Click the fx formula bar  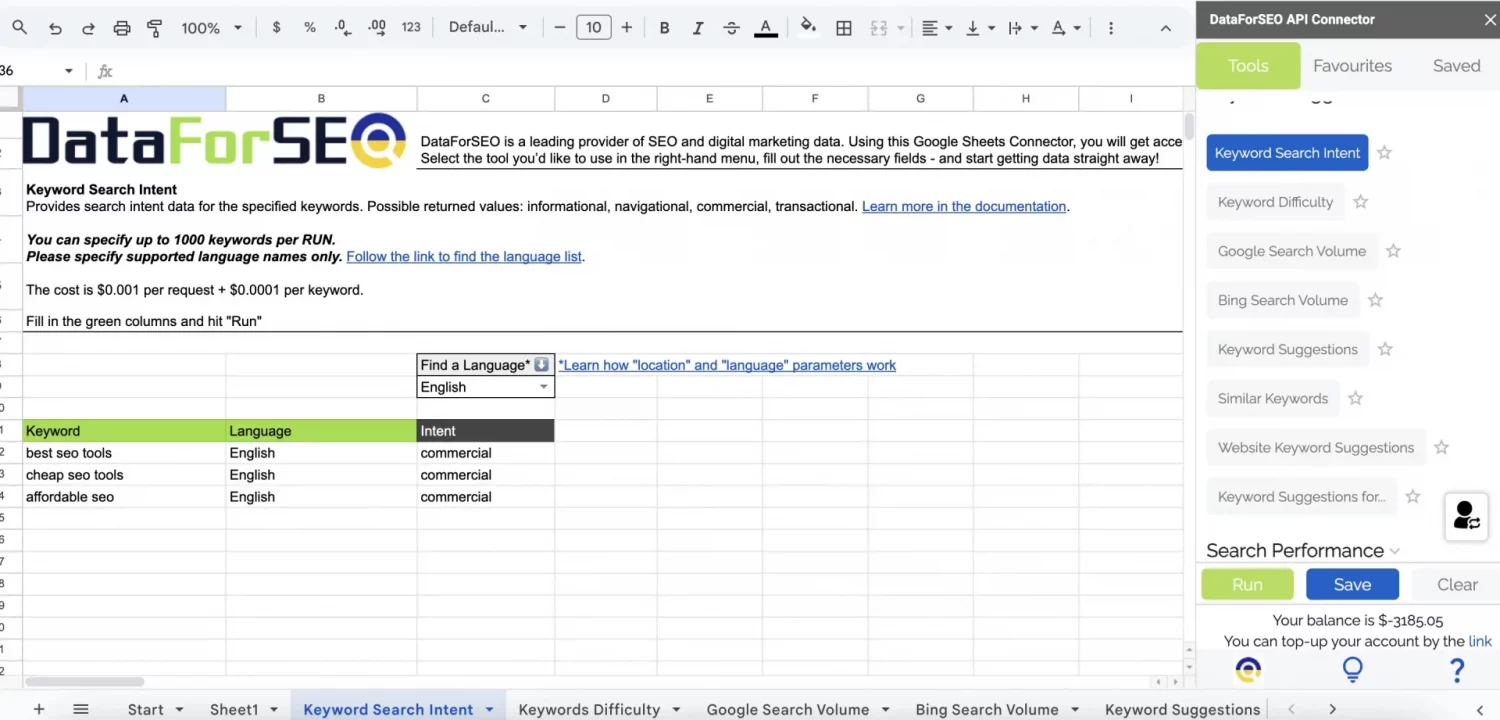coord(640,71)
